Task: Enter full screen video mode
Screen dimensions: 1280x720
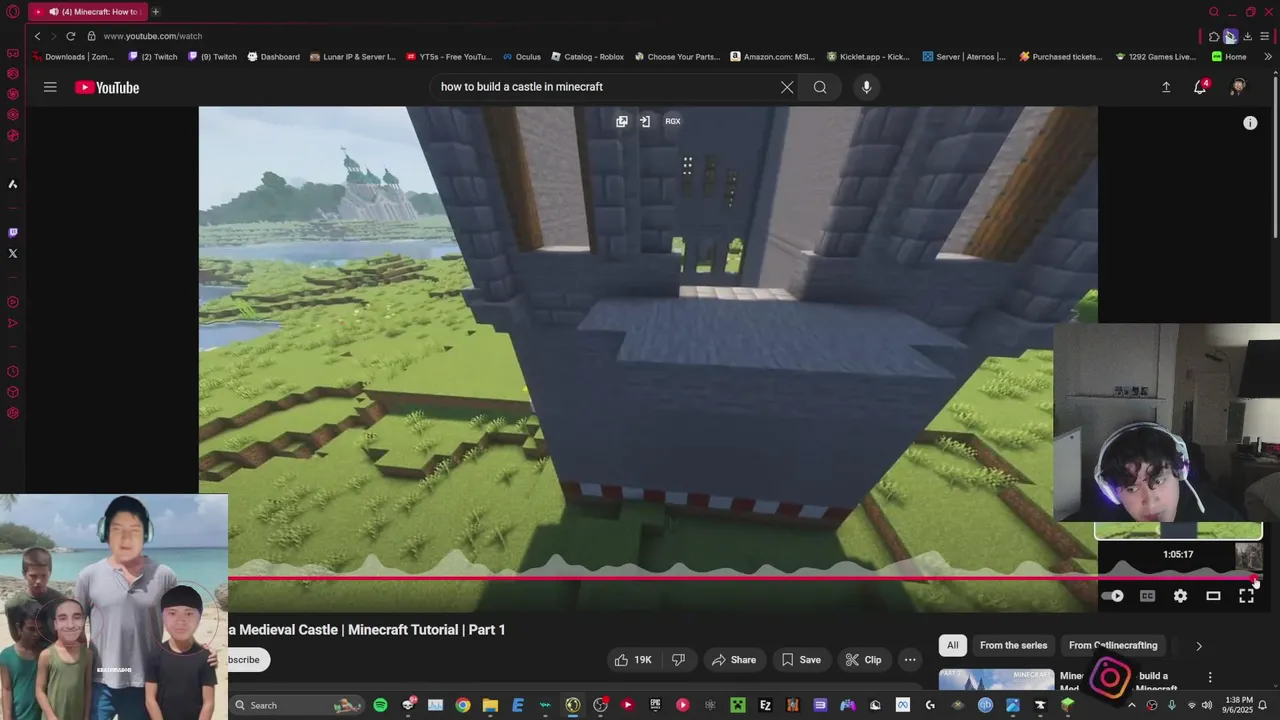Action: pyautogui.click(x=1246, y=596)
